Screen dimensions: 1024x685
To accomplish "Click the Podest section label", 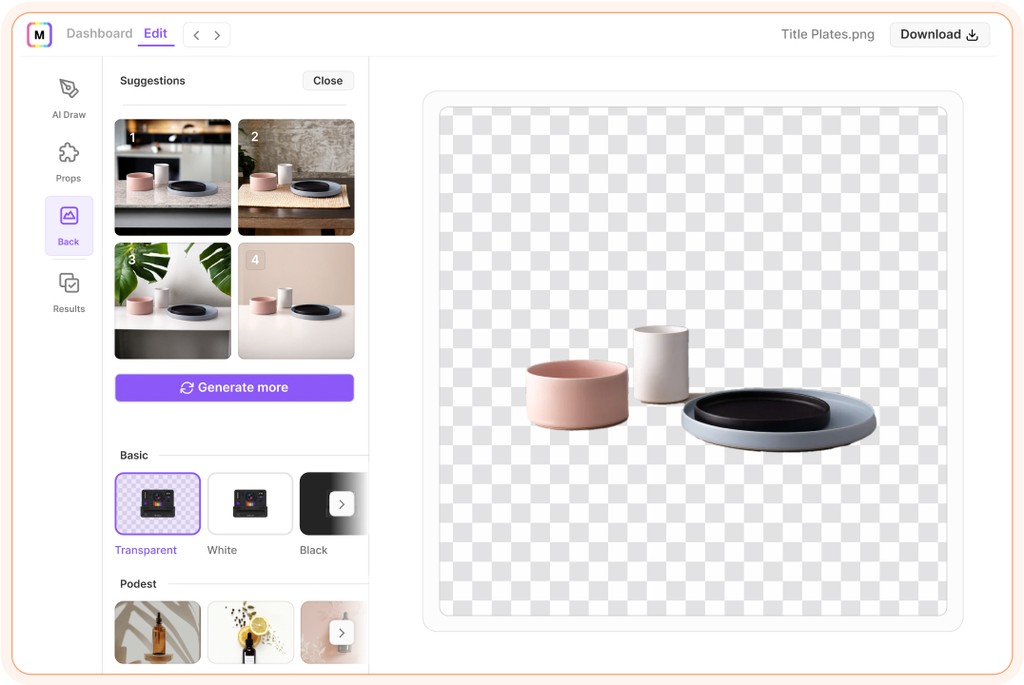I will 138,584.
